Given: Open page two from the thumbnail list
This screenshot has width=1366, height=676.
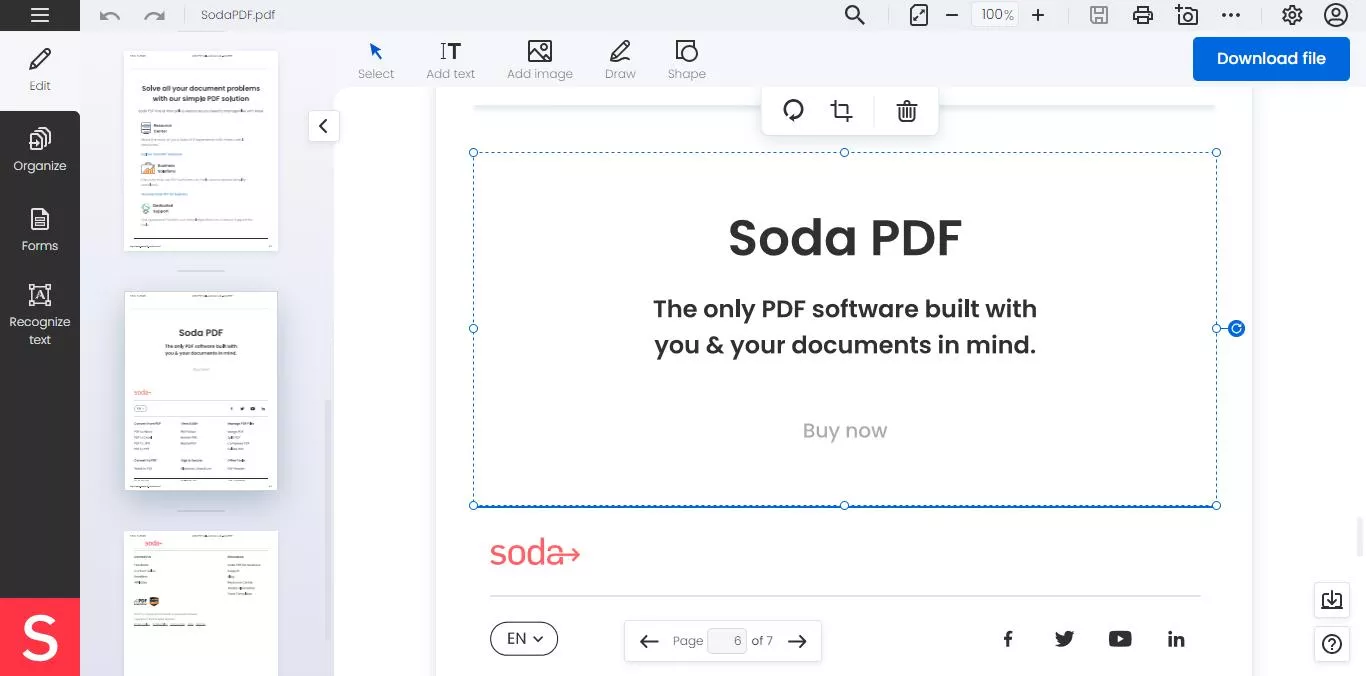Looking at the screenshot, I should pos(200,390).
